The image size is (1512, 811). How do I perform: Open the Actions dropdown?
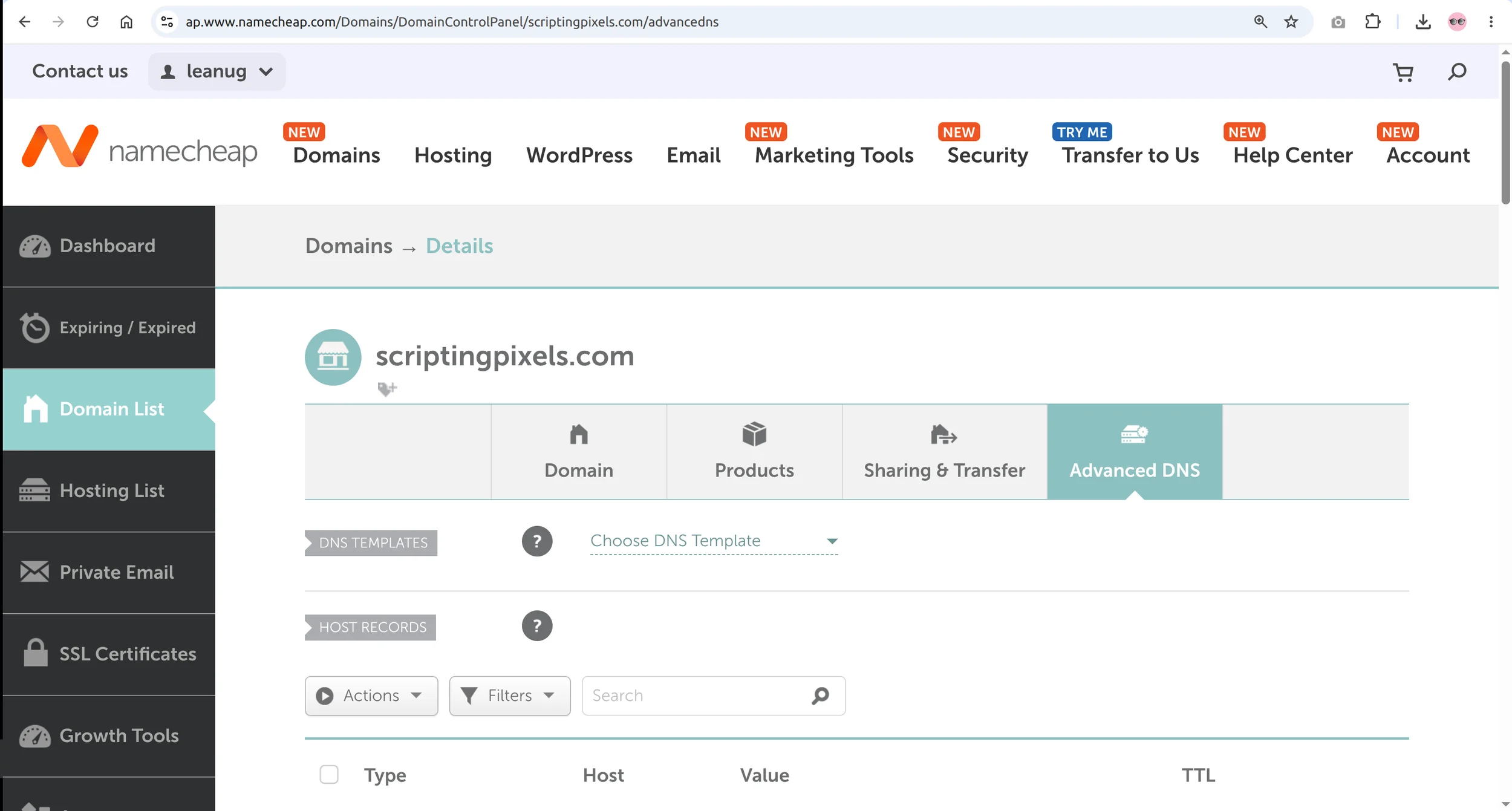point(371,695)
